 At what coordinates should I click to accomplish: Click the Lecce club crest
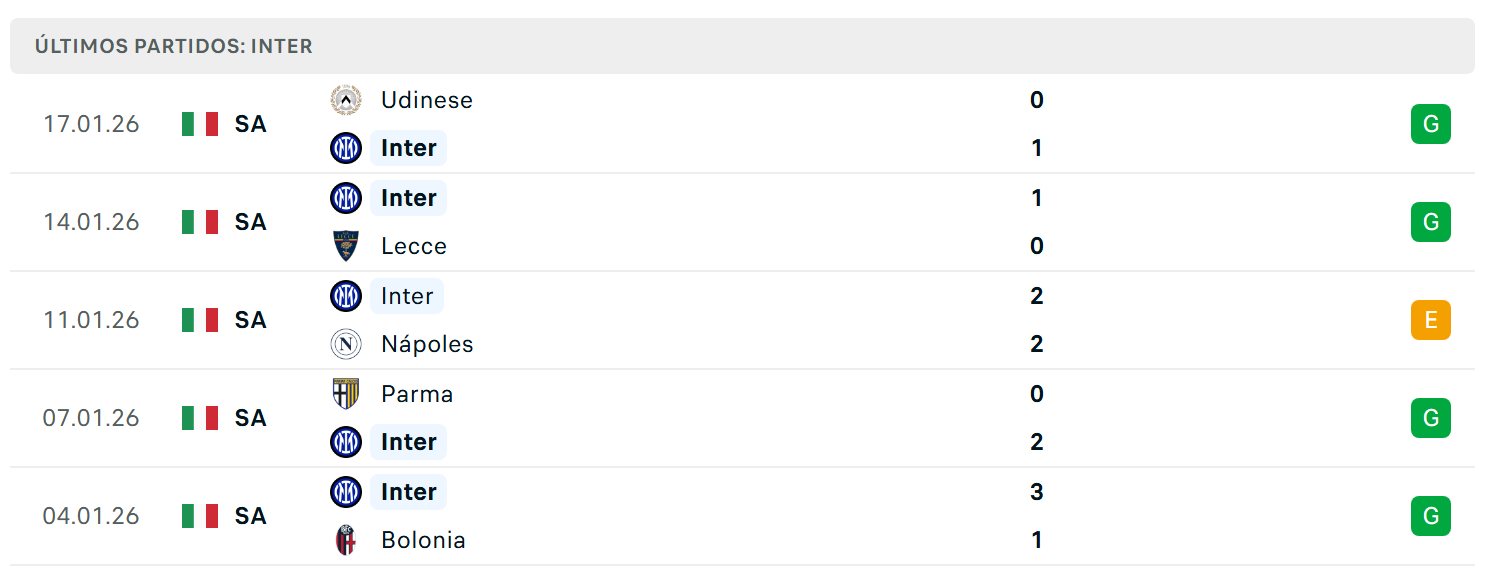pyautogui.click(x=346, y=246)
